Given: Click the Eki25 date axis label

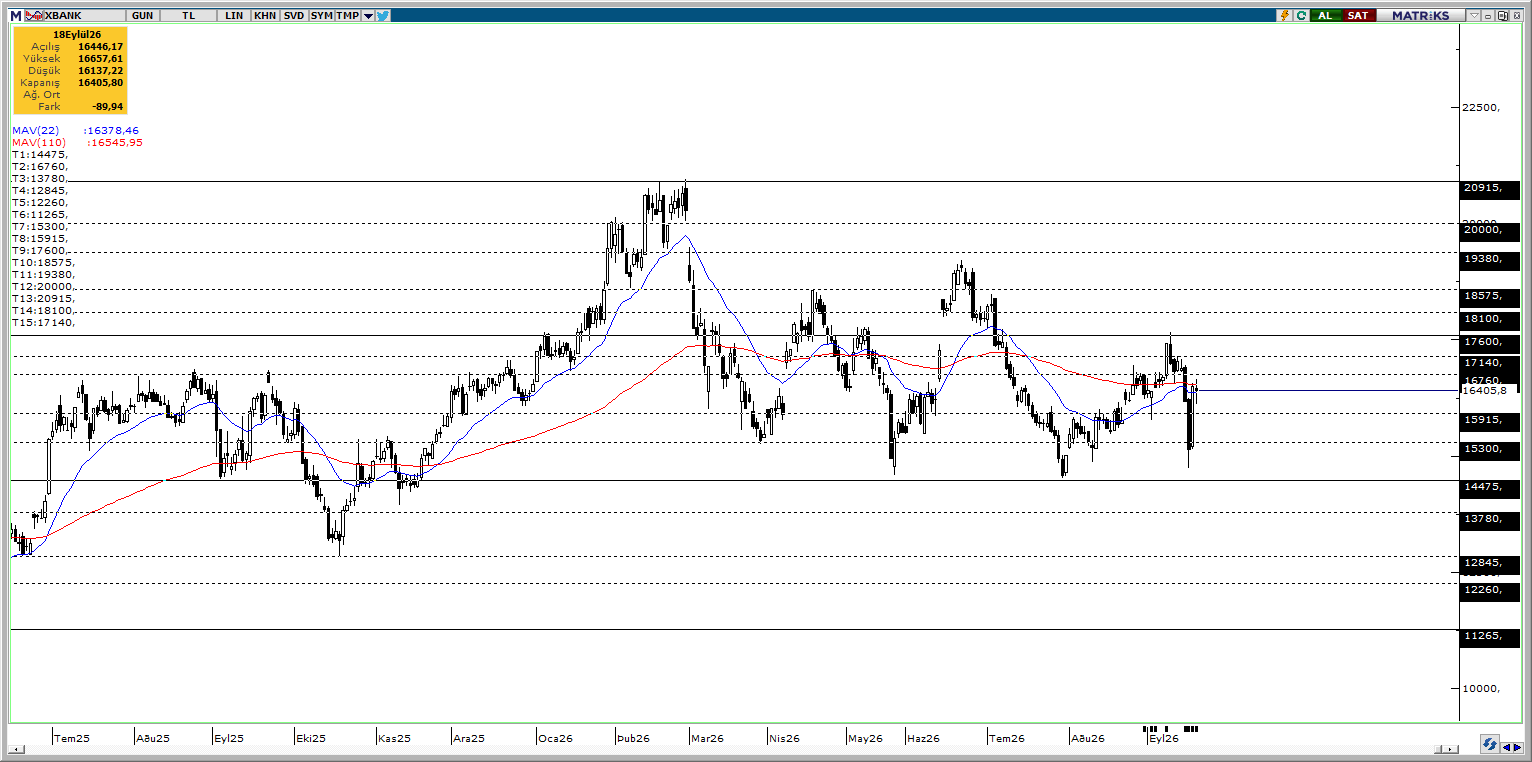Looking at the screenshot, I should [x=310, y=739].
